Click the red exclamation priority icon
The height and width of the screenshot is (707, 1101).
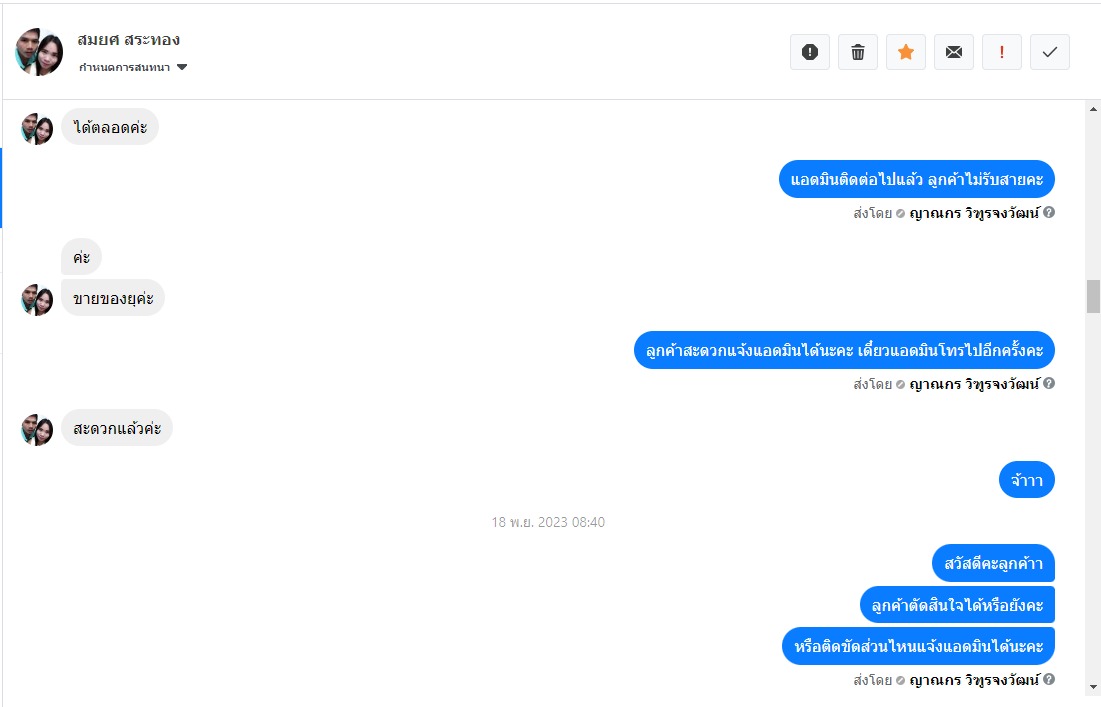[x=1001, y=52]
